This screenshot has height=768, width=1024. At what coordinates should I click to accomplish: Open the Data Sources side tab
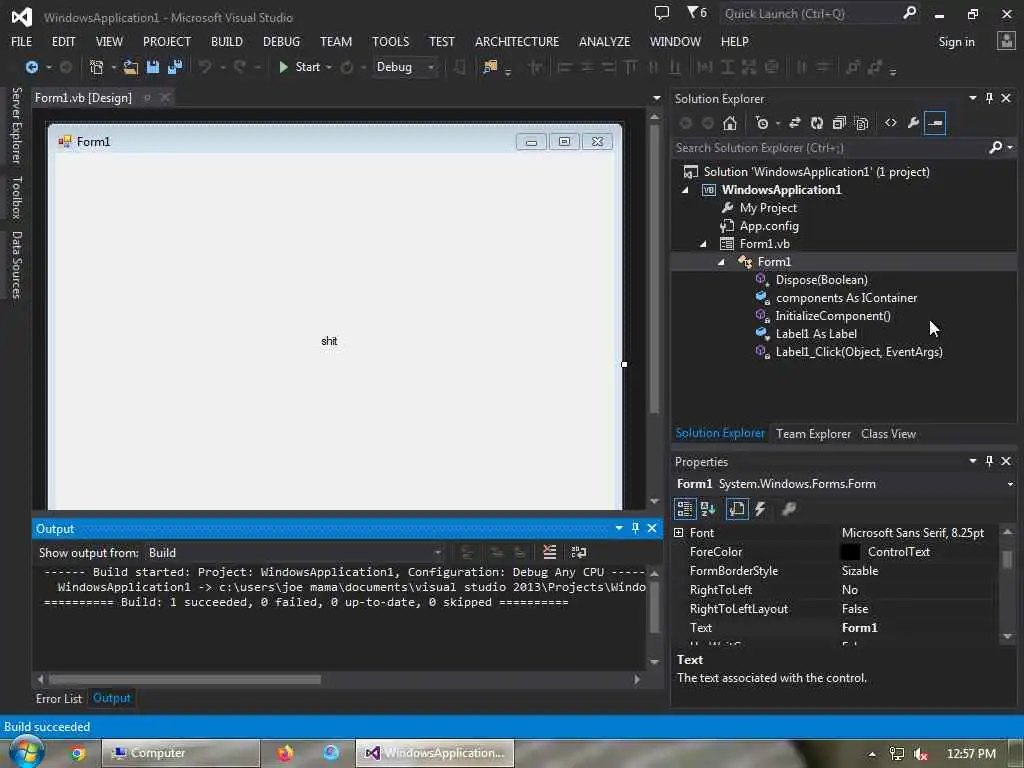pyautogui.click(x=16, y=264)
